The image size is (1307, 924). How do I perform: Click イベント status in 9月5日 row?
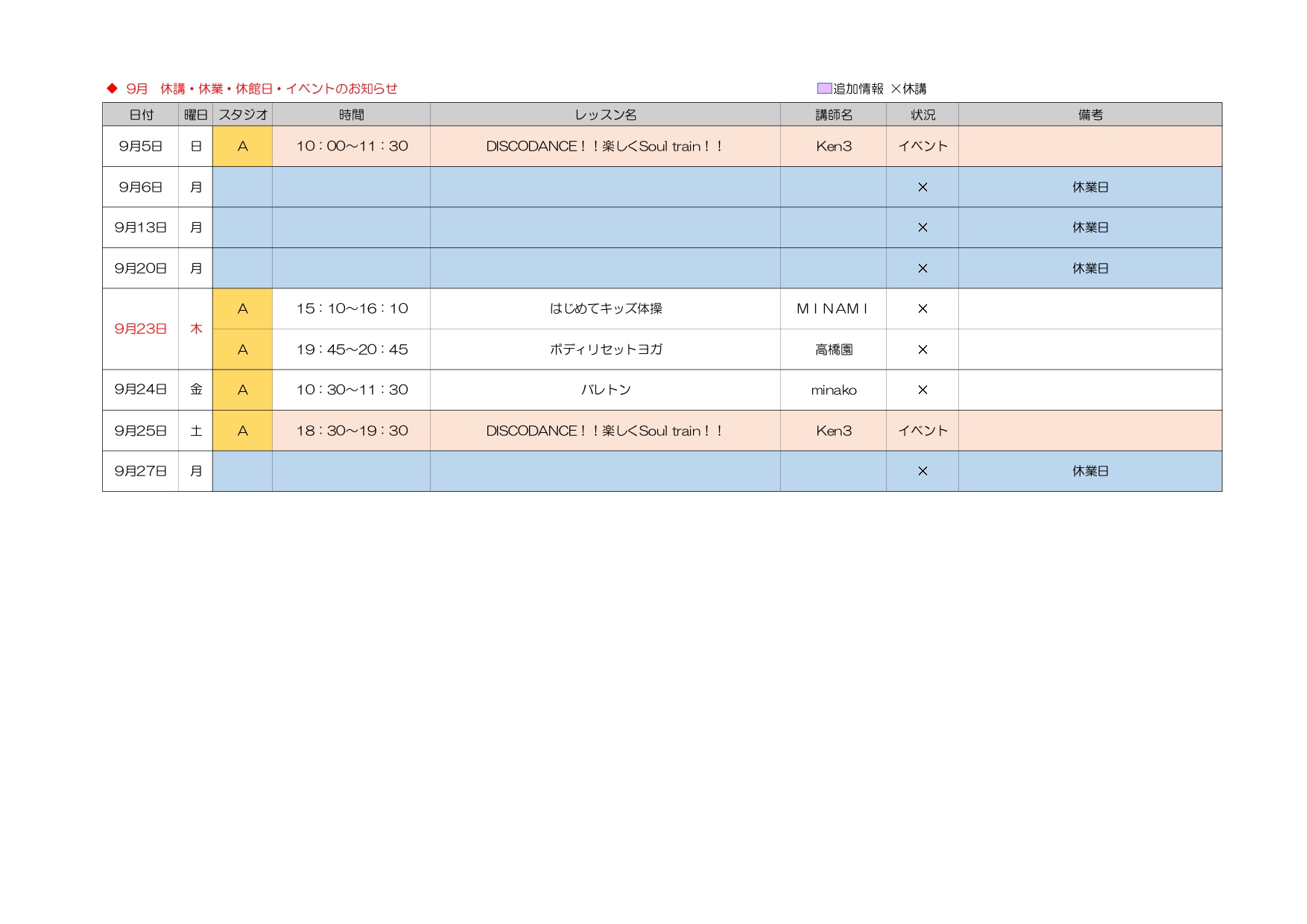click(923, 146)
